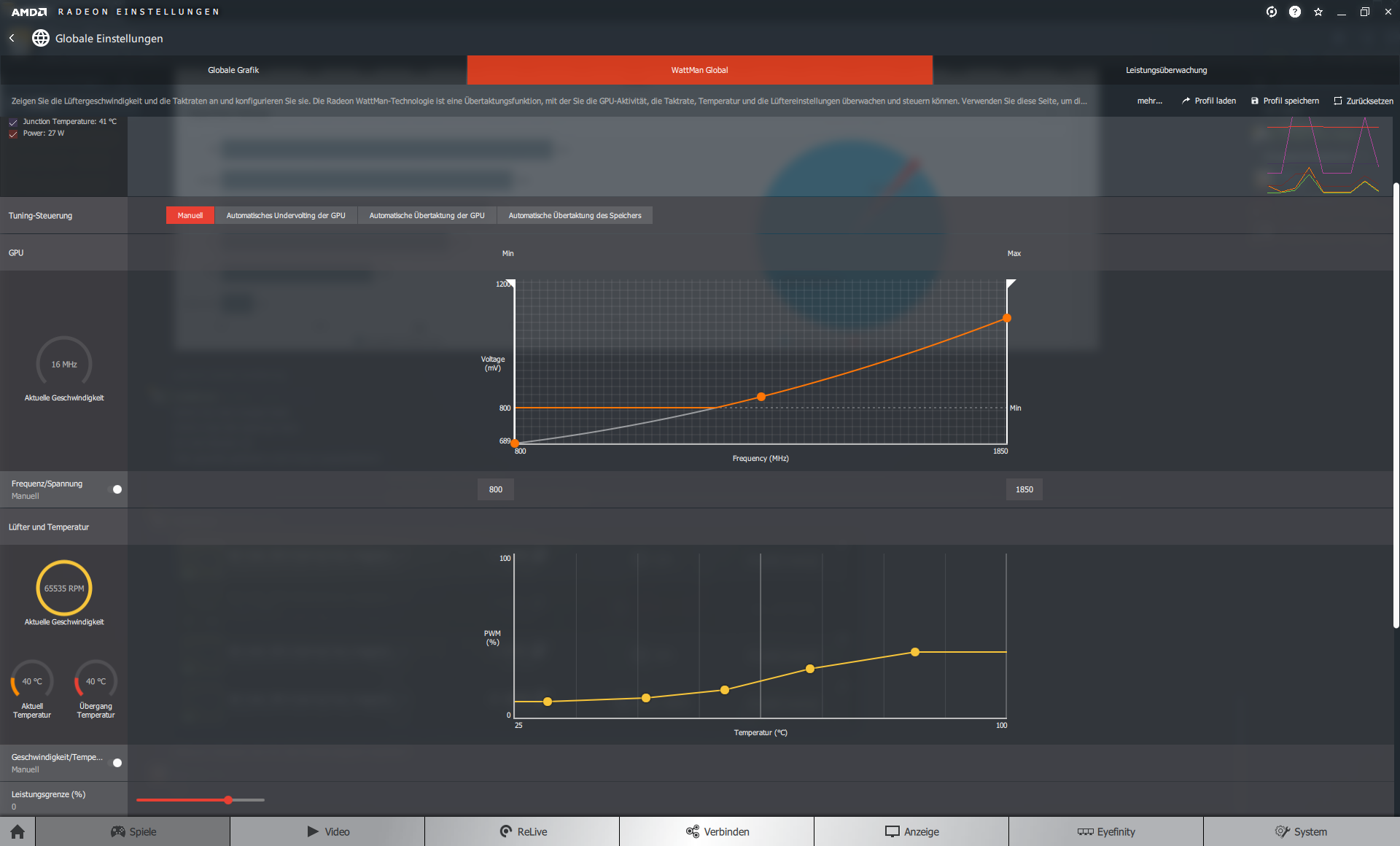Toggle Junction Temperature checkbox

[x=13, y=122]
